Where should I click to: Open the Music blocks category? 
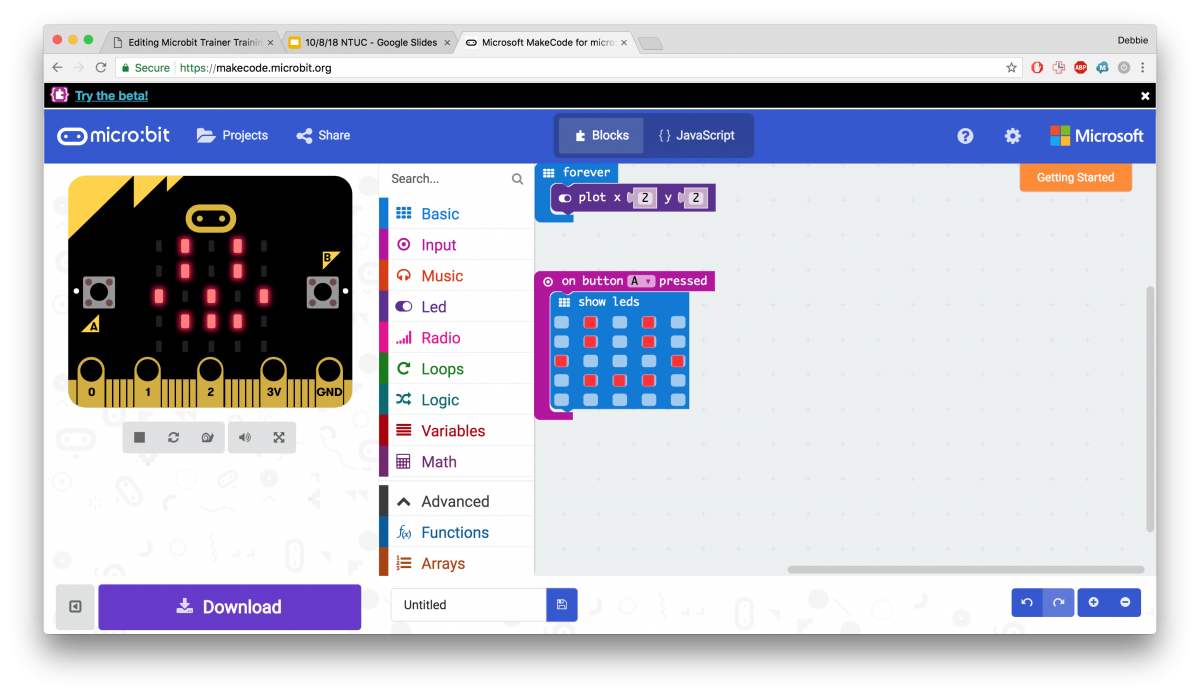pos(457,276)
